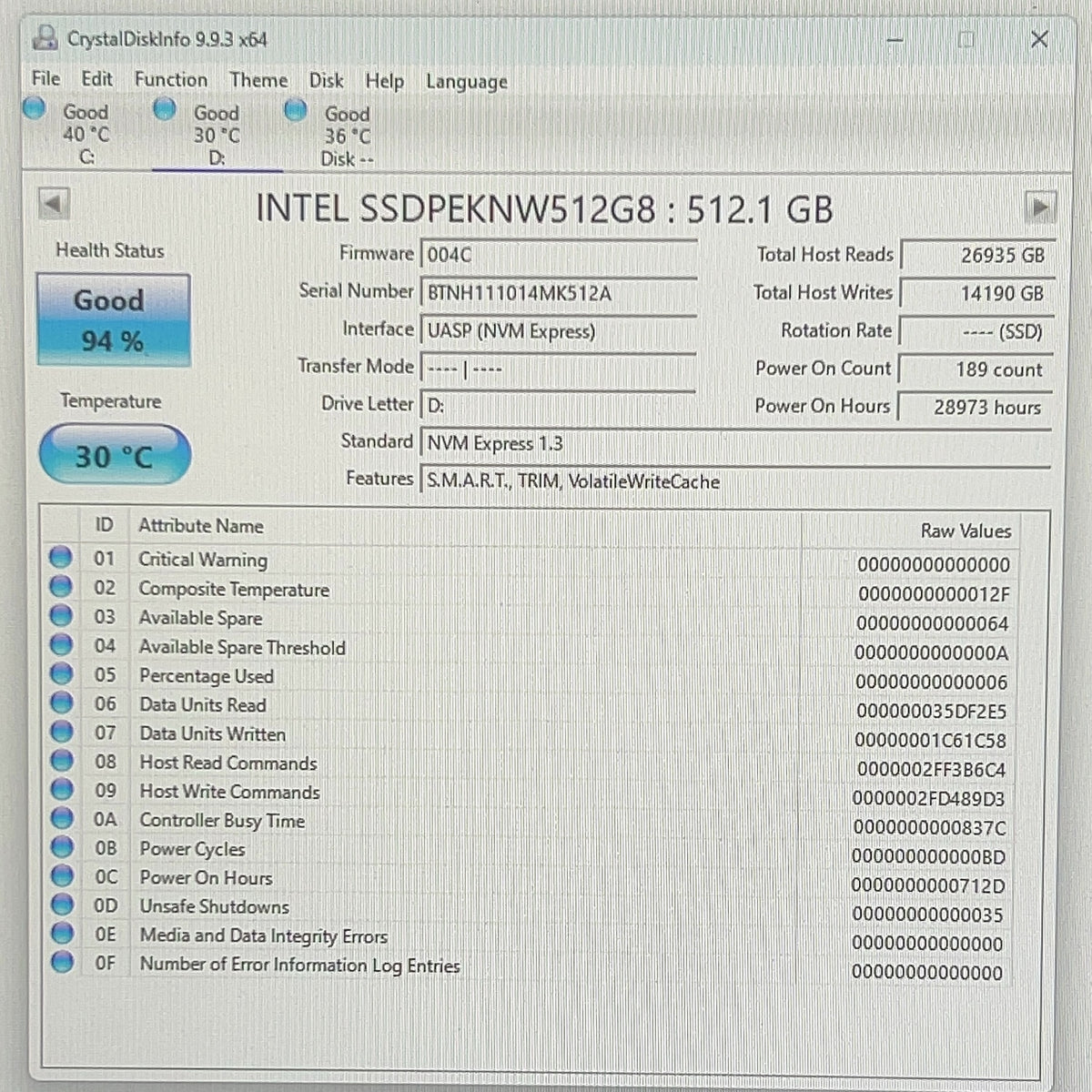Click the Unsafe Shutdowns status indicator
1092x1092 pixels.
pos(62,905)
